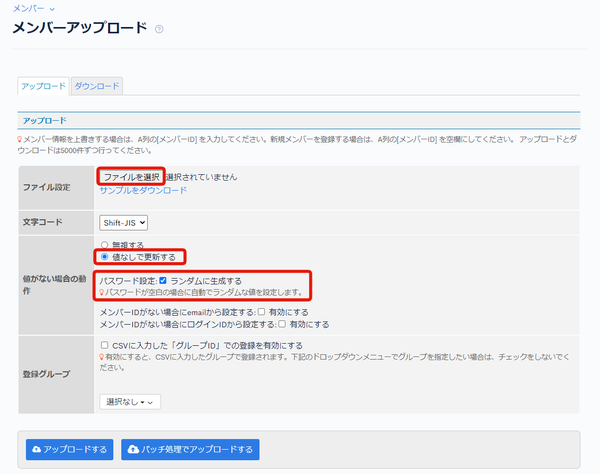Viewport: 600px width, 474px height.
Task: Open the Shift-JIS character code dropdown
Action: 124,223
